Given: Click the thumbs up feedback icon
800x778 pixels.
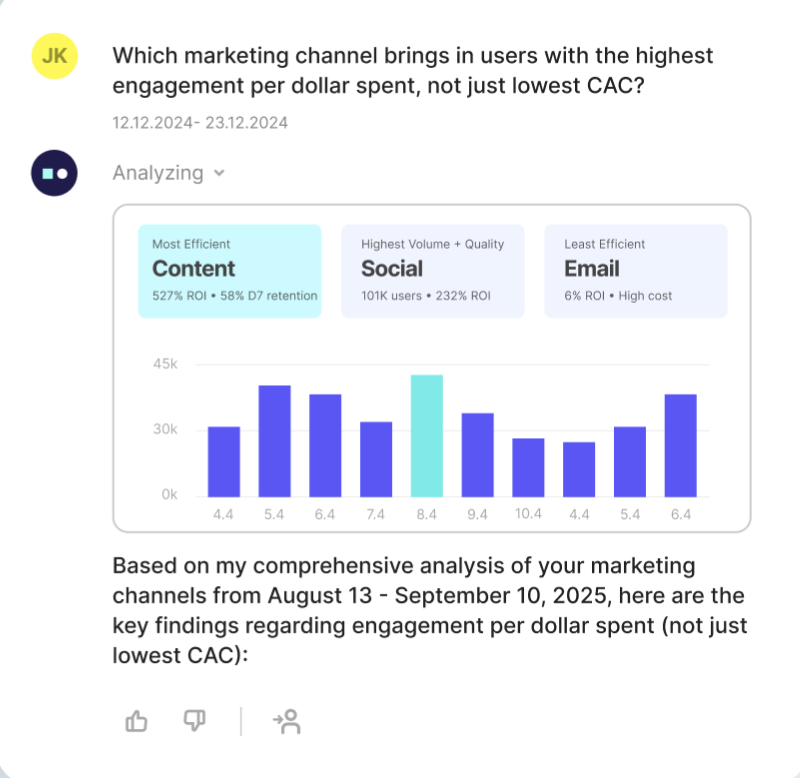Looking at the screenshot, I should (x=136, y=721).
